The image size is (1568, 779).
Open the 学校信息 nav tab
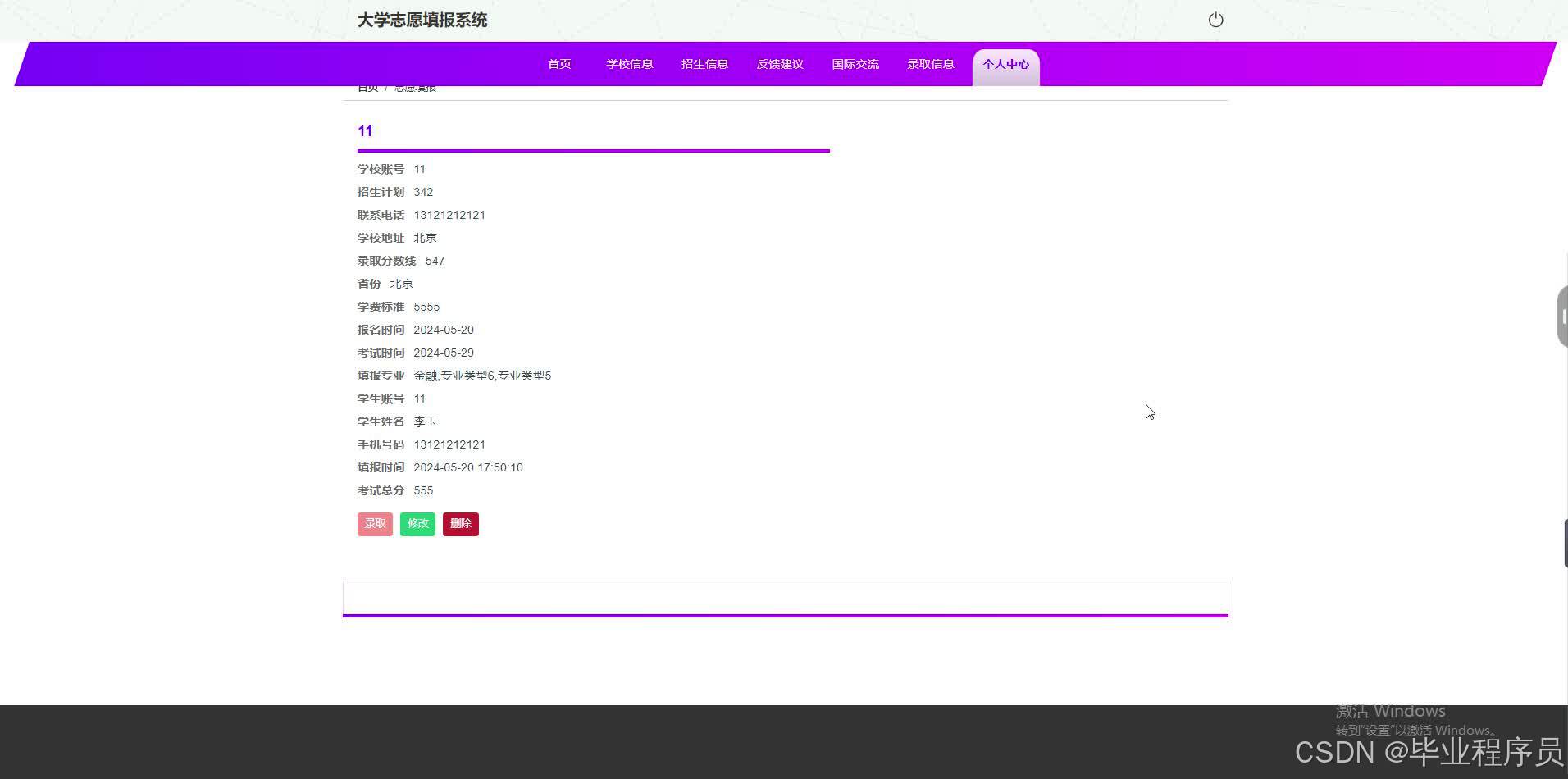(630, 64)
